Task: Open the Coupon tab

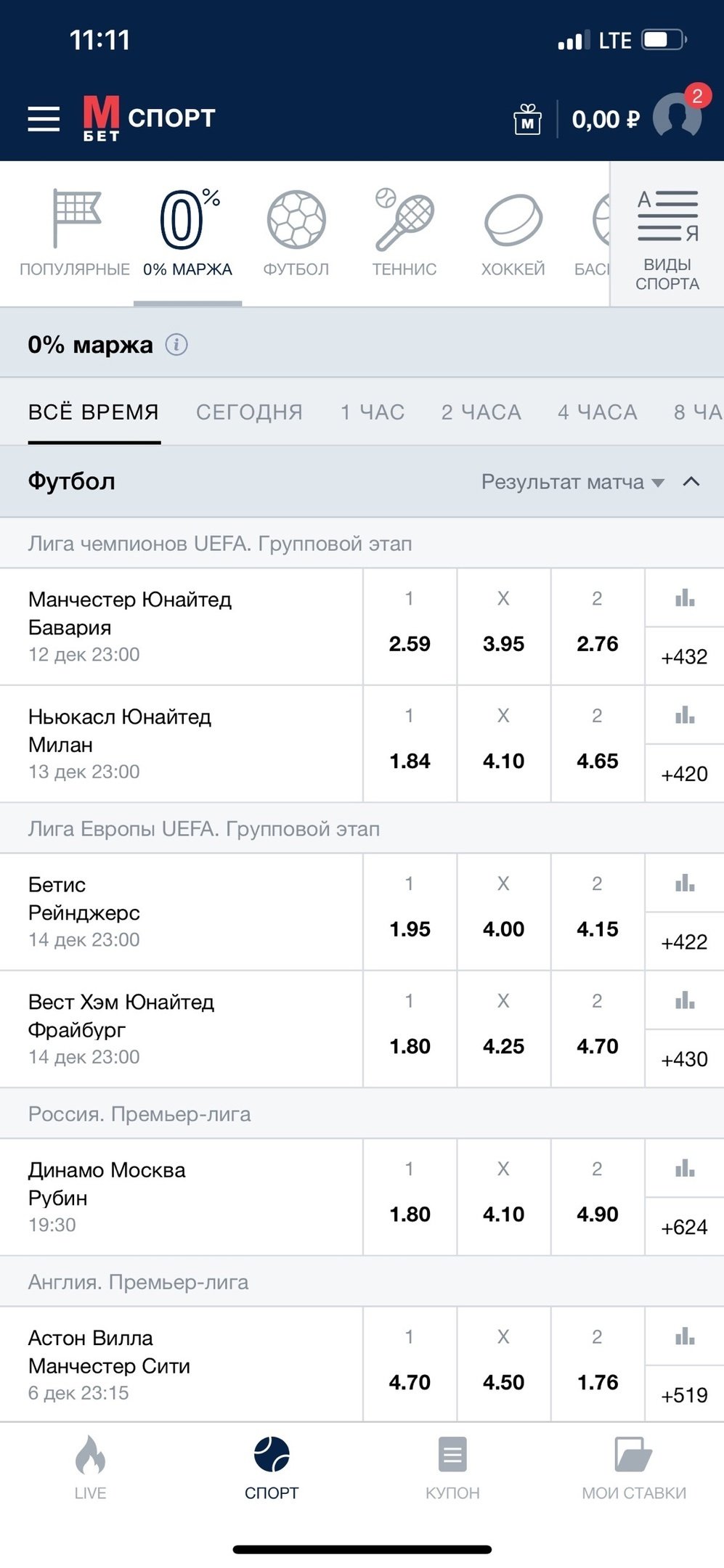Action: 452,1467
